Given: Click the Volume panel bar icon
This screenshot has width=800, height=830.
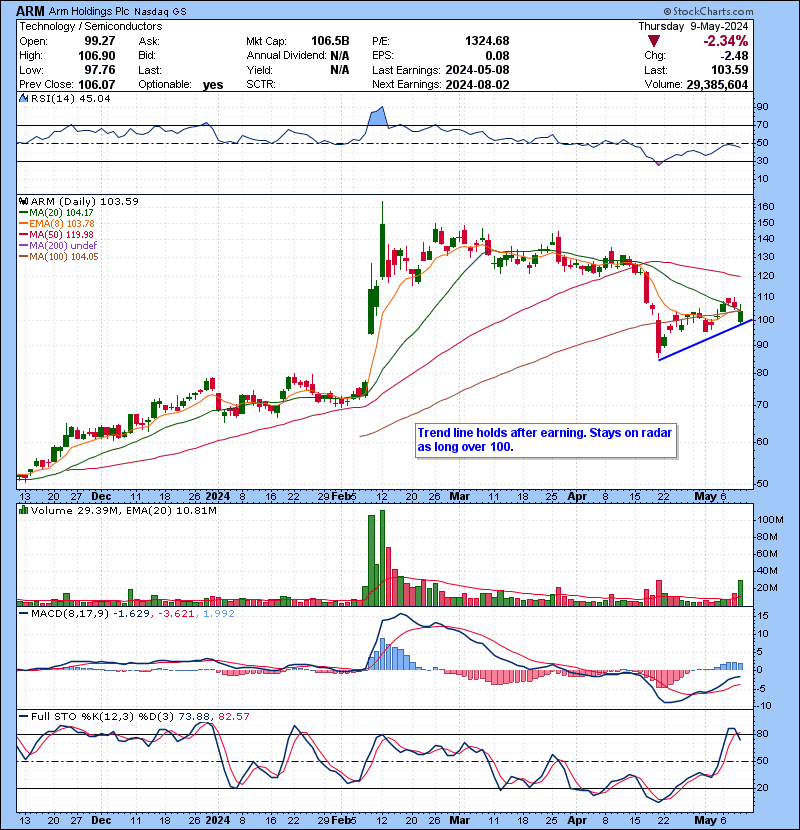Looking at the screenshot, I should [x=23, y=510].
